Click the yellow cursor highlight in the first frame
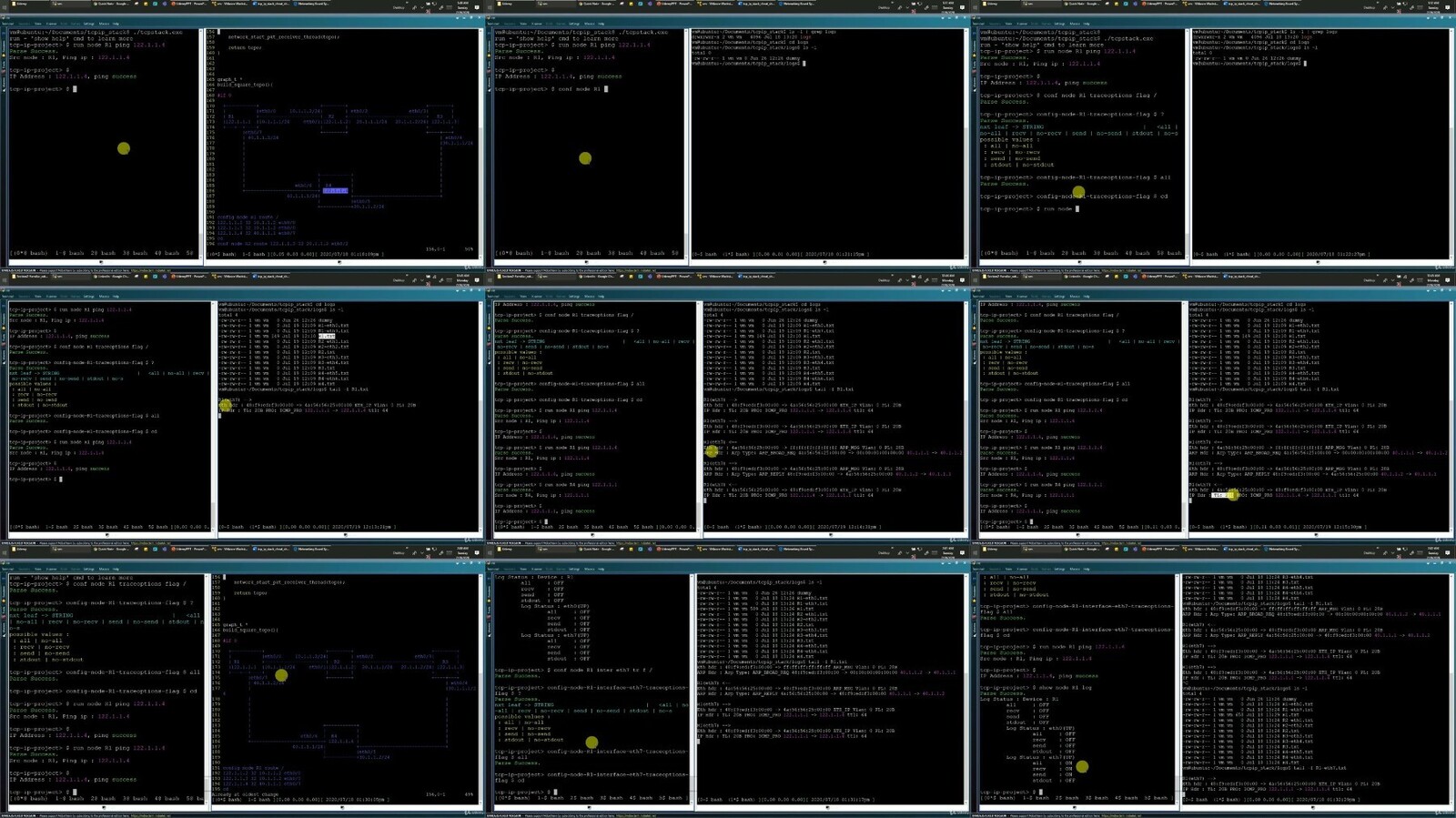 coord(124,148)
